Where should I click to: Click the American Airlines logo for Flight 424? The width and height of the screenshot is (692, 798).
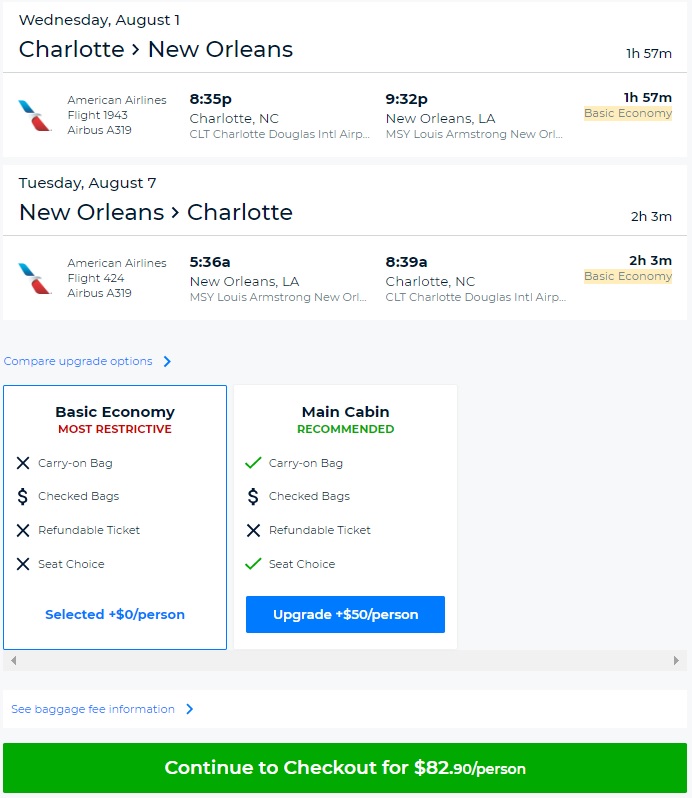pyautogui.click(x=35, y=278)
